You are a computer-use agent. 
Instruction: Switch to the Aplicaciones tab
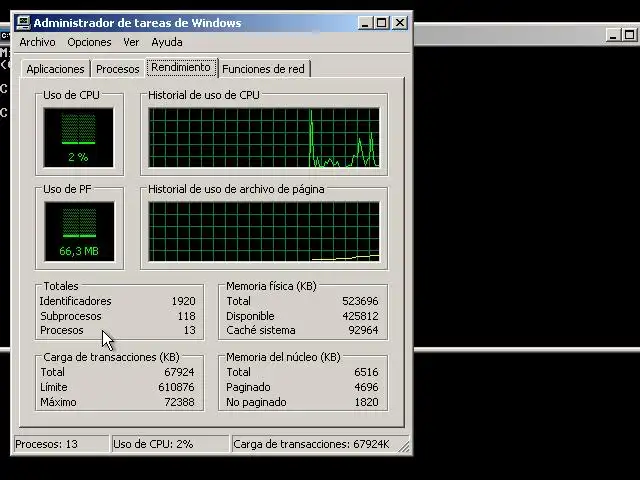tap(55, 69)
